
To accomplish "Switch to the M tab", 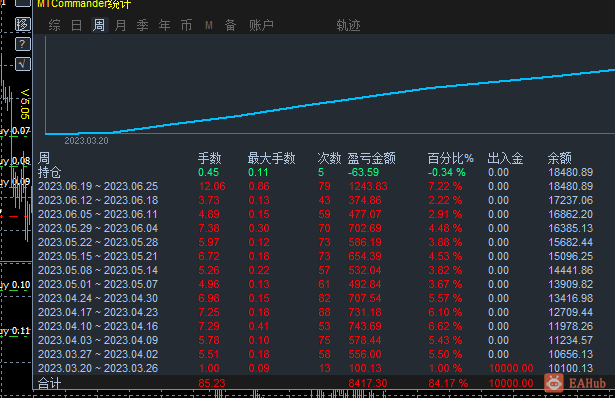I will coord(209,25).
